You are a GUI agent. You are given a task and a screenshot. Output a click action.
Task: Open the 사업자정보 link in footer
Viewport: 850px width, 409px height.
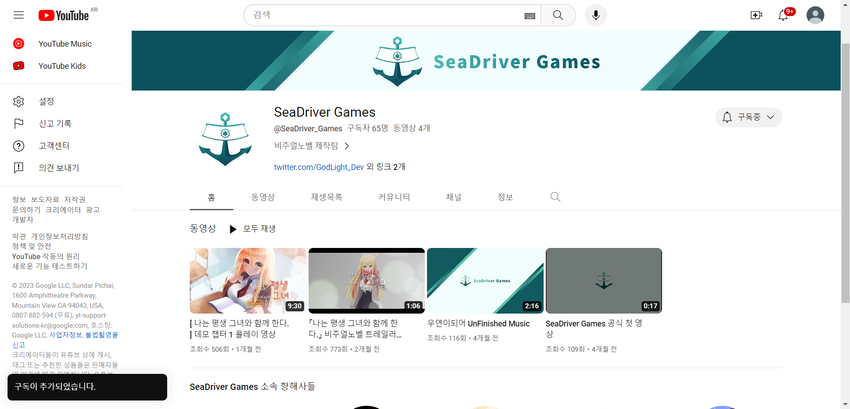pos(65,335)
